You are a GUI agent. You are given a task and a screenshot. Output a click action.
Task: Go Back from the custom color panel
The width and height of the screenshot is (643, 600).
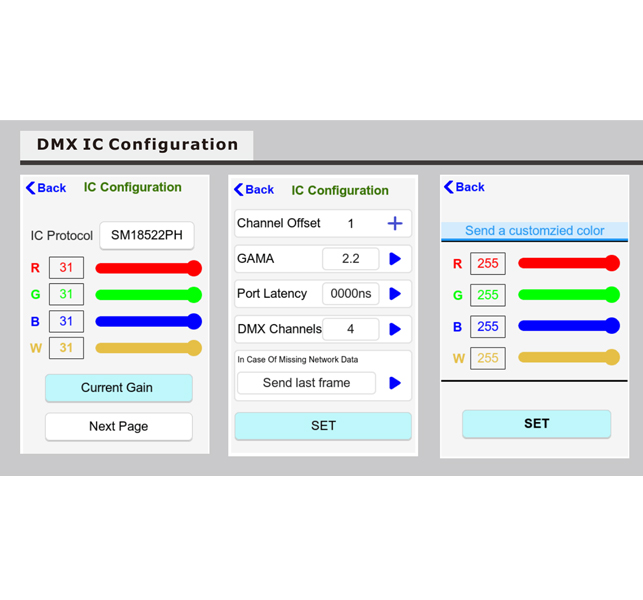tap(464, 187)
